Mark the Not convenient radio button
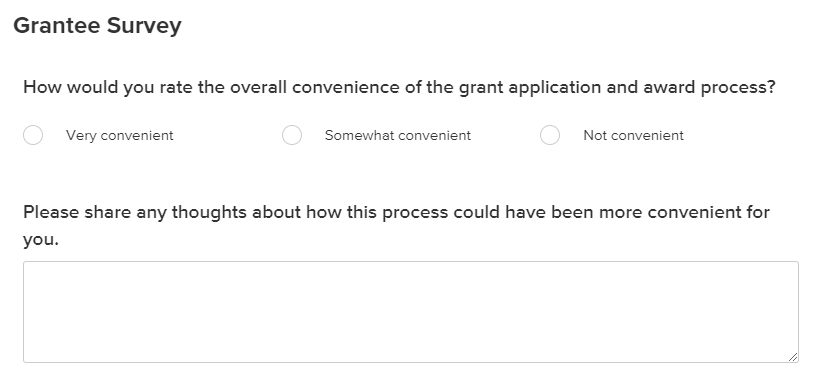 tap(550, 135)
